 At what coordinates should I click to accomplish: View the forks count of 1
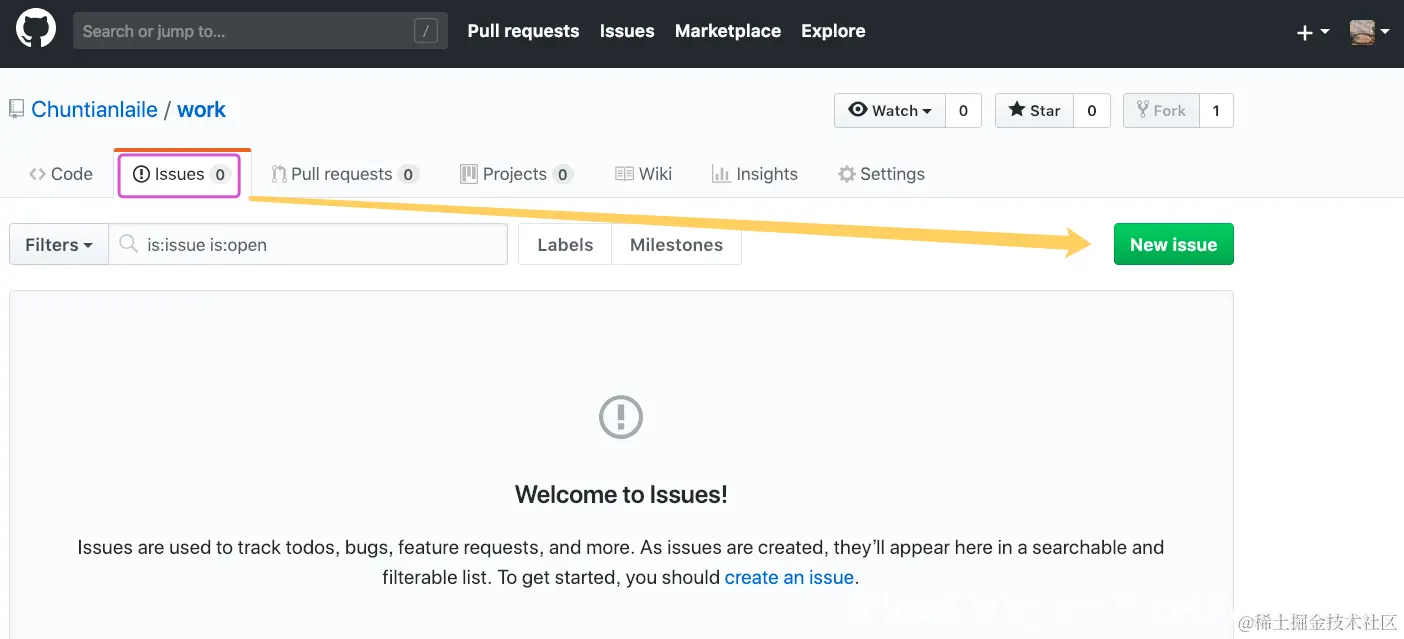tap(1216, 111)
